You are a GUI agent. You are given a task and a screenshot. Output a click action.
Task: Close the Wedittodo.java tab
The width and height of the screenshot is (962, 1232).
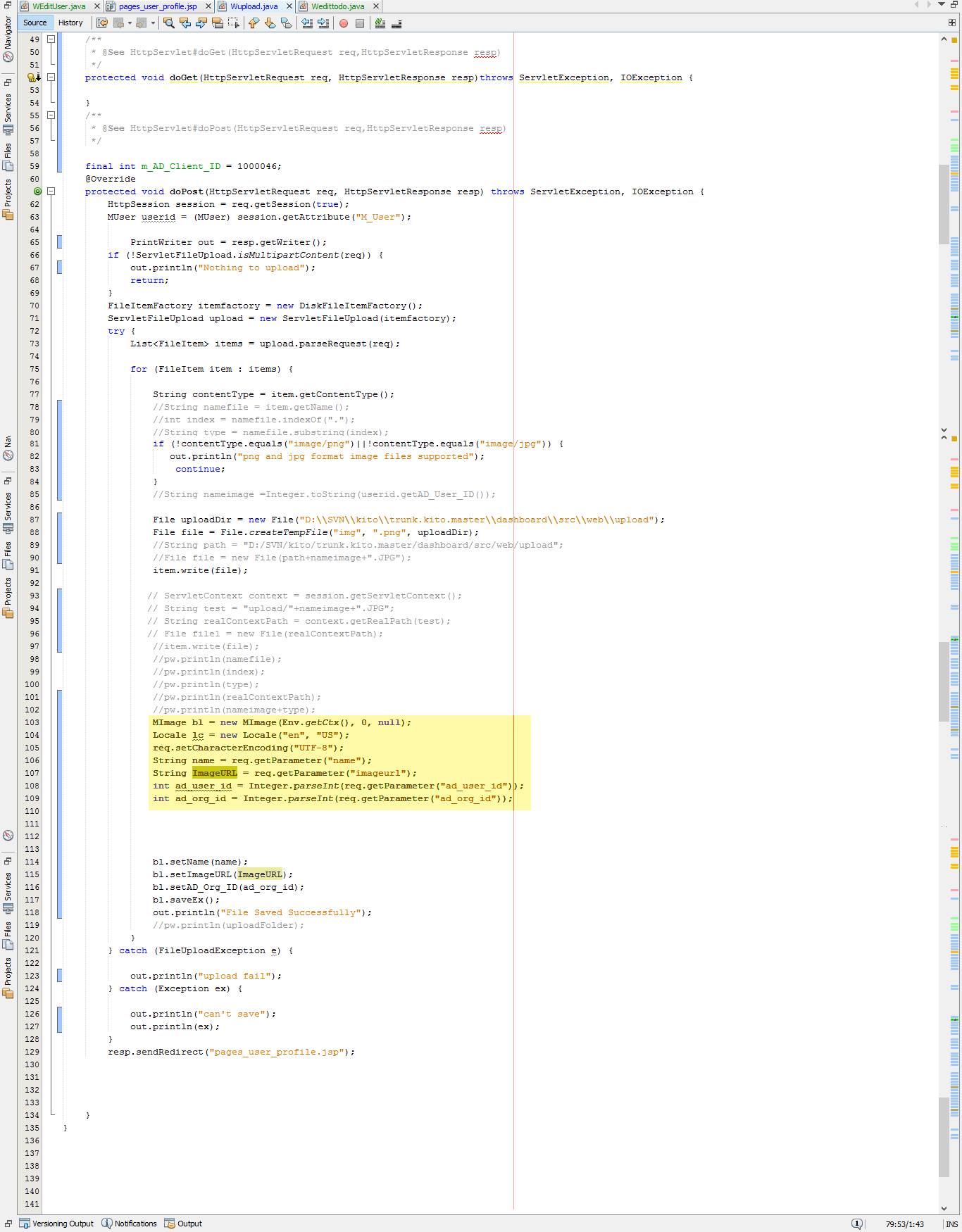point(376,6)
